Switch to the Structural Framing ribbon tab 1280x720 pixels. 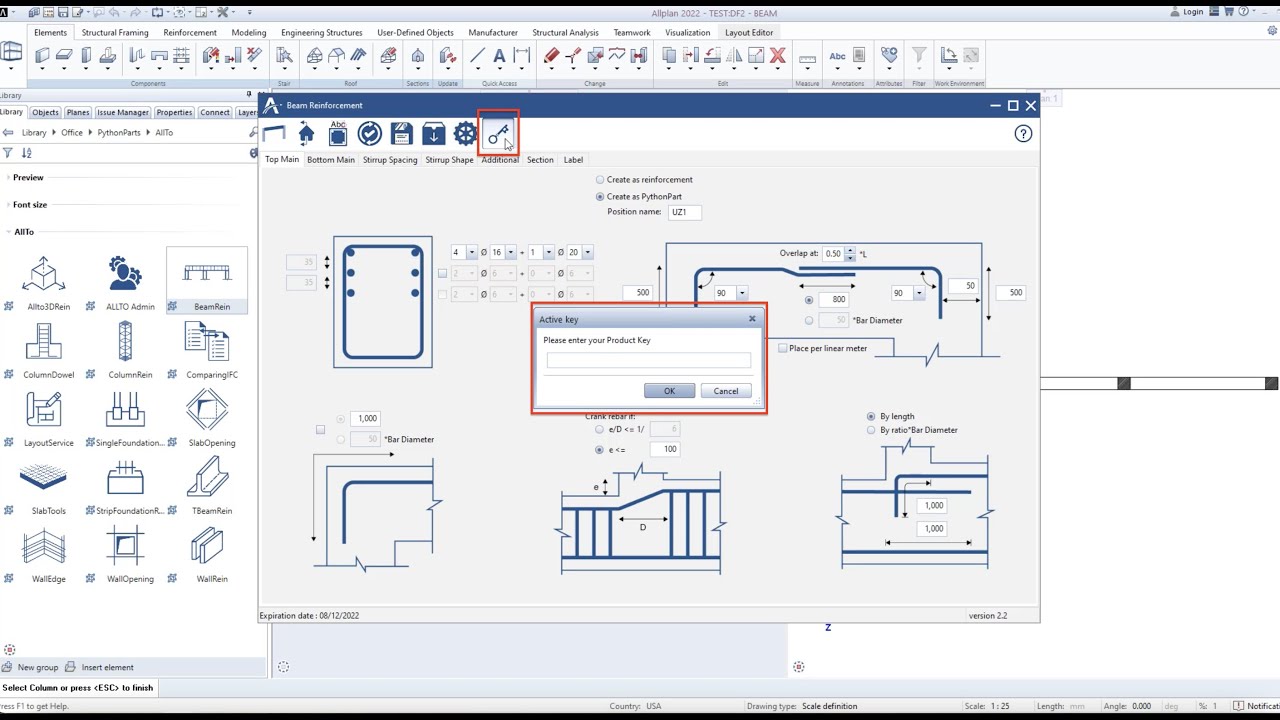(115, 32)
